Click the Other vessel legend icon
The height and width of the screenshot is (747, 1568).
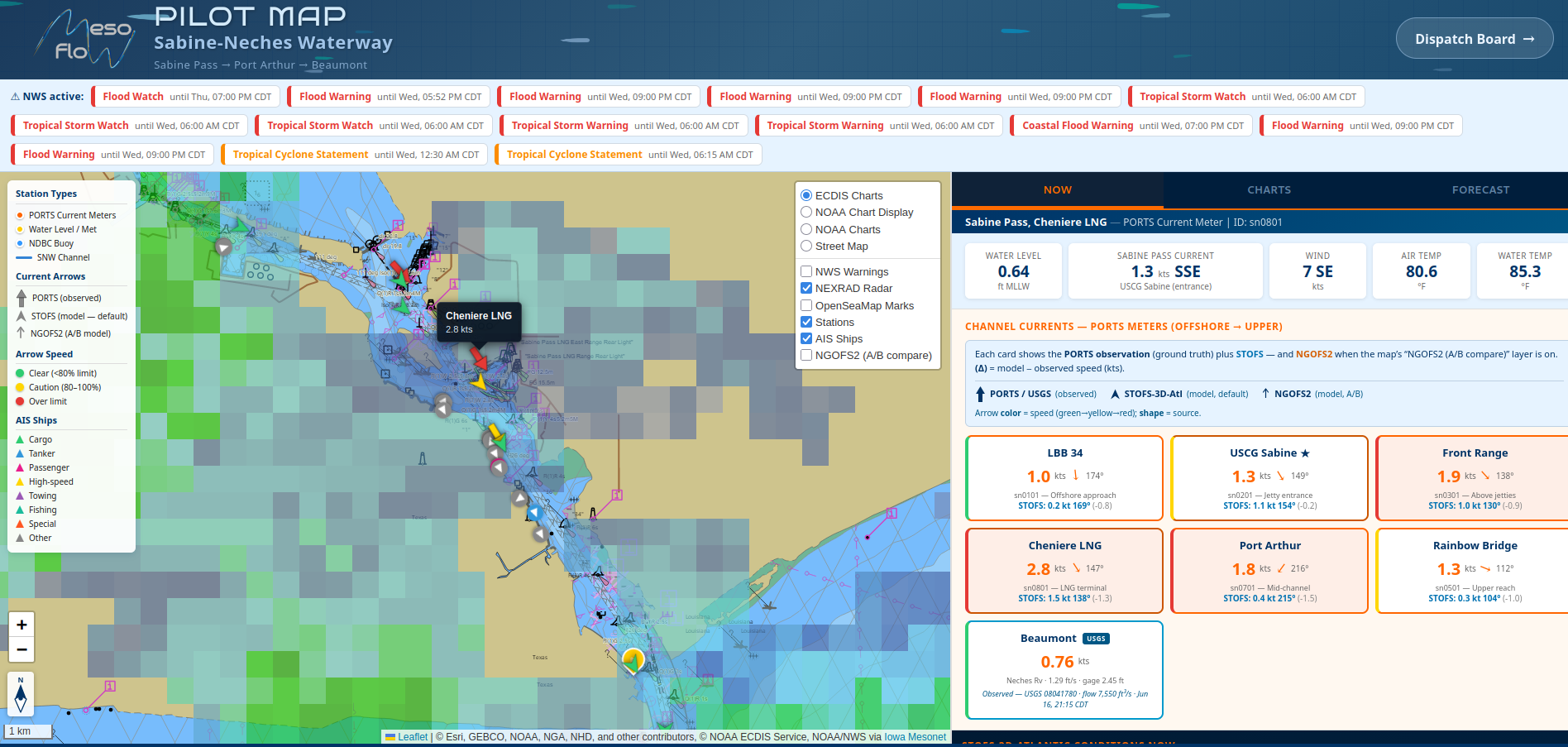20,538
